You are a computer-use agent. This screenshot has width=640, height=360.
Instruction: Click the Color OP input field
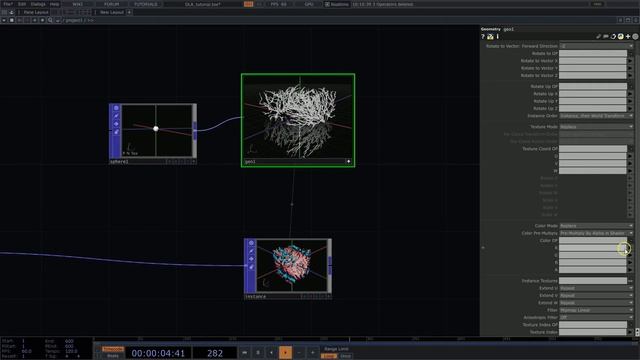[x=593, y=241]
